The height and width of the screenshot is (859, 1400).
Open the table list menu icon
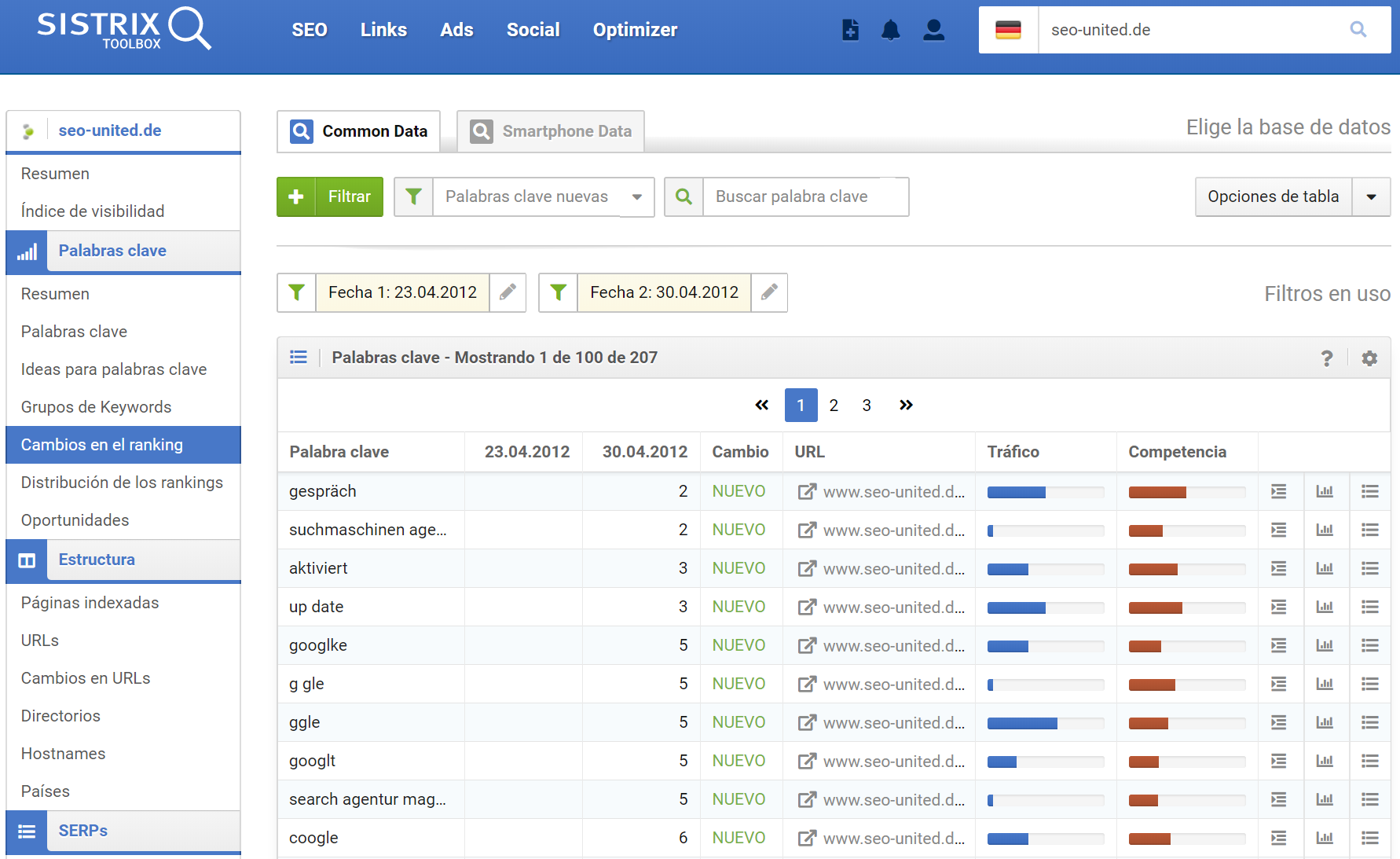pyautogui.click(x=299, y=358)
